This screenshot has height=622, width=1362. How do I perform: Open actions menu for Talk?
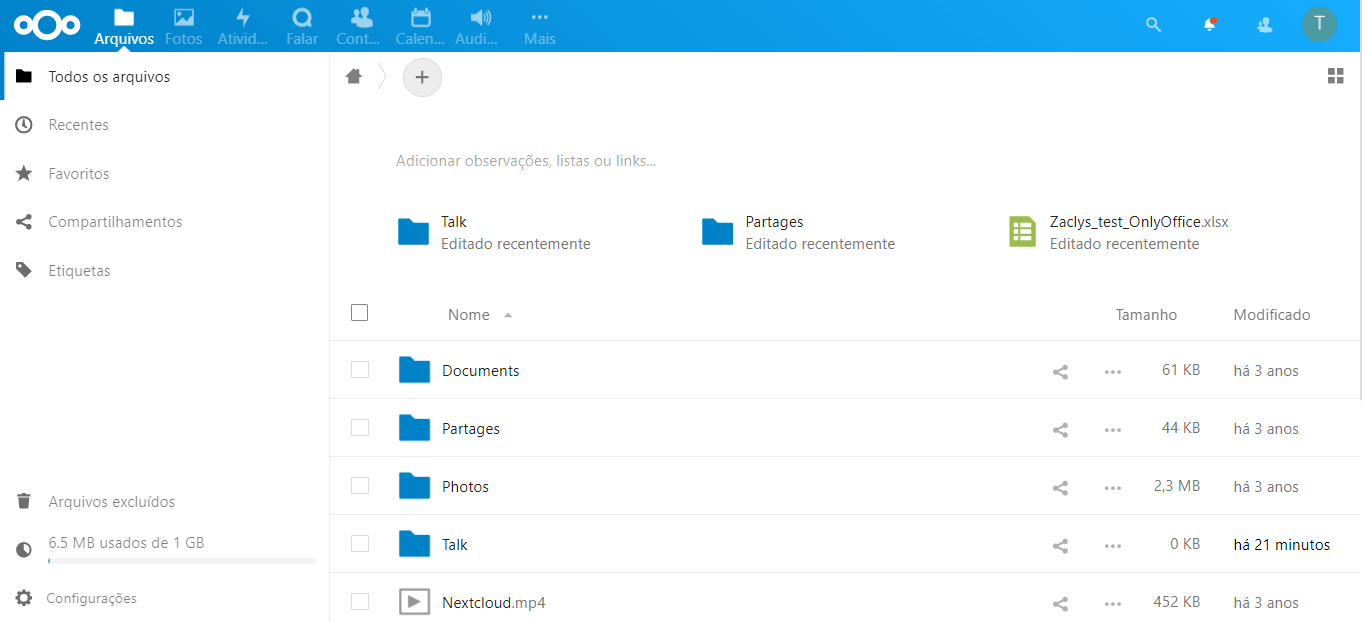(x=1113, y=546)
